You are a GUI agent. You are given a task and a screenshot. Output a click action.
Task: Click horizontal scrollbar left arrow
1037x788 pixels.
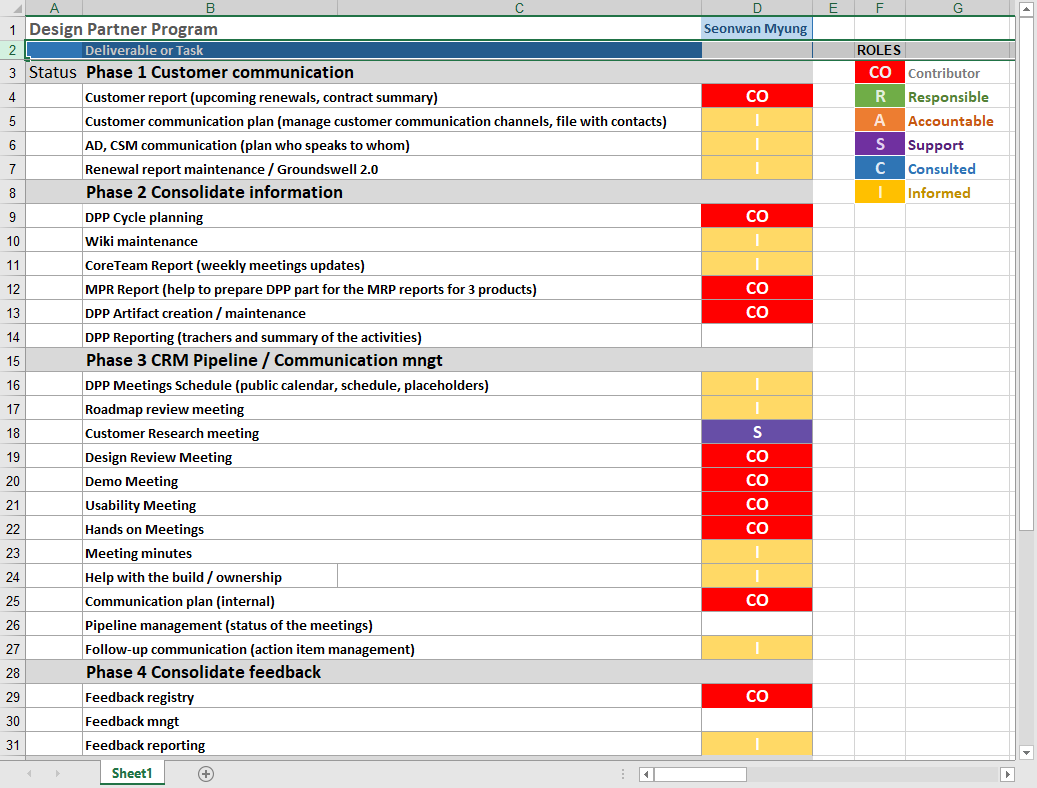(x=646, y=773)
